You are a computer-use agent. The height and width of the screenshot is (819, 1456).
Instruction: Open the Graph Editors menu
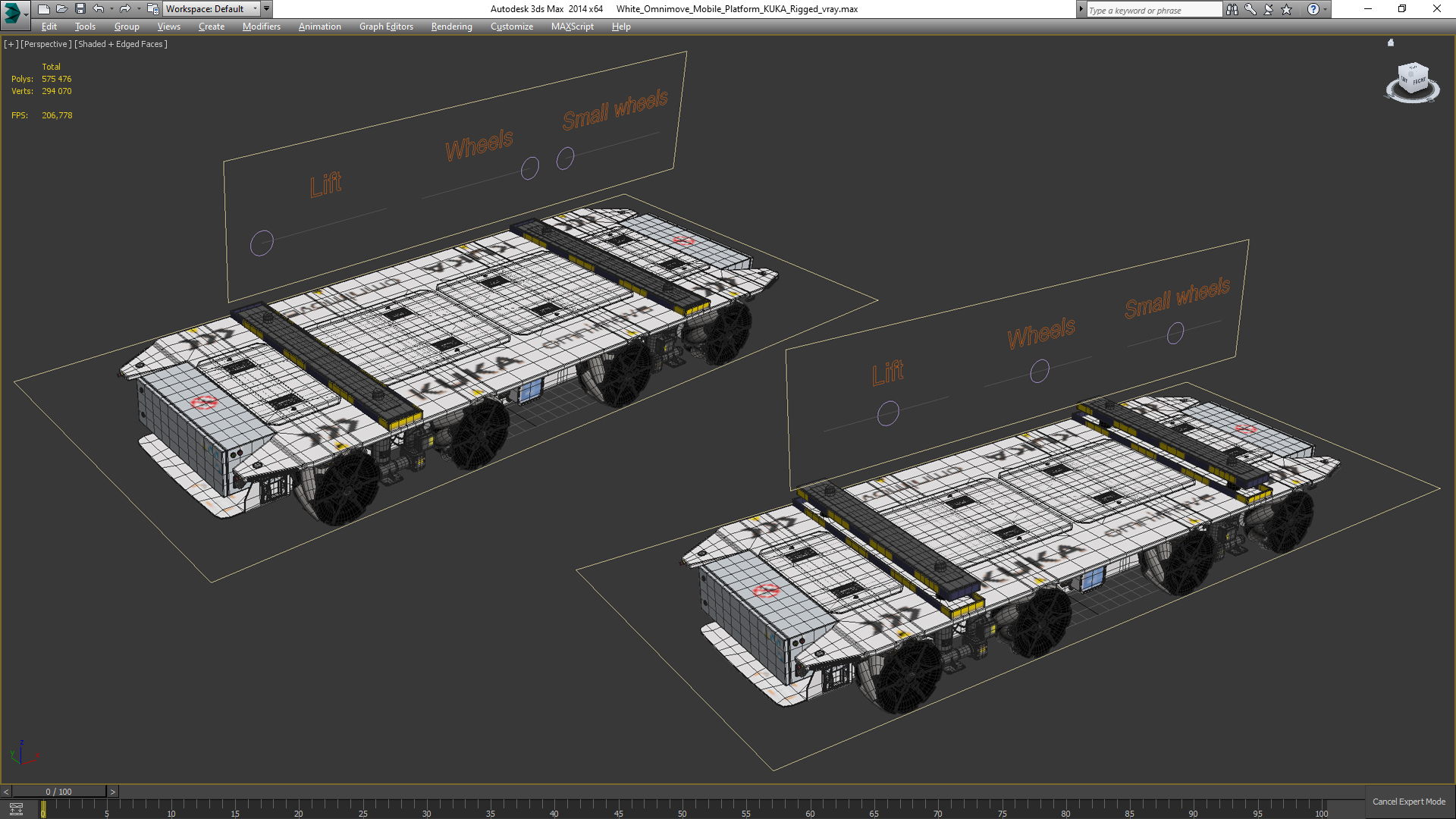(386, 27)
